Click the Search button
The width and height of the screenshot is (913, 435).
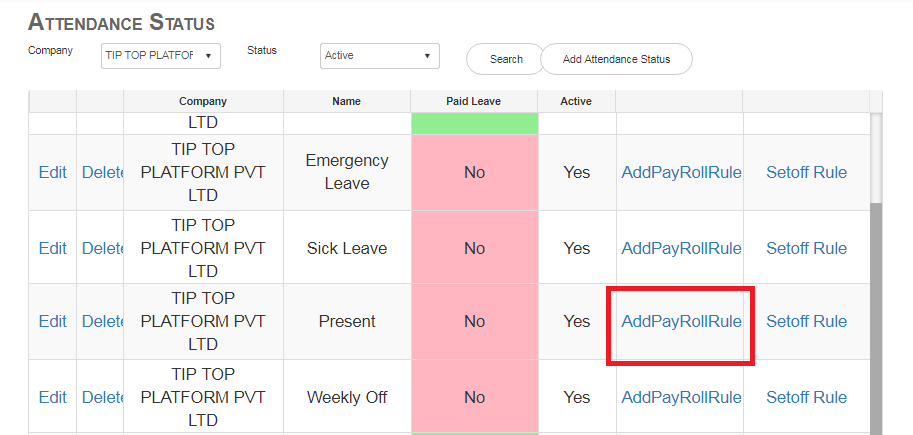click(506, 59)
